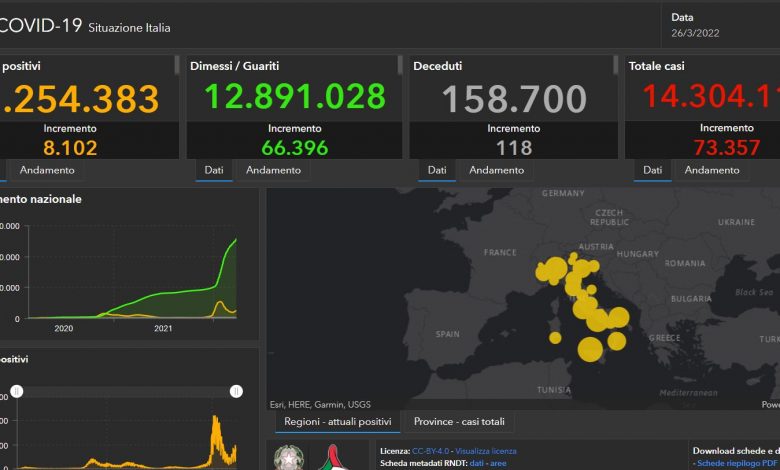Select the large yellow bubble over Sicily
780x470 pixels.
coord(589,348)
